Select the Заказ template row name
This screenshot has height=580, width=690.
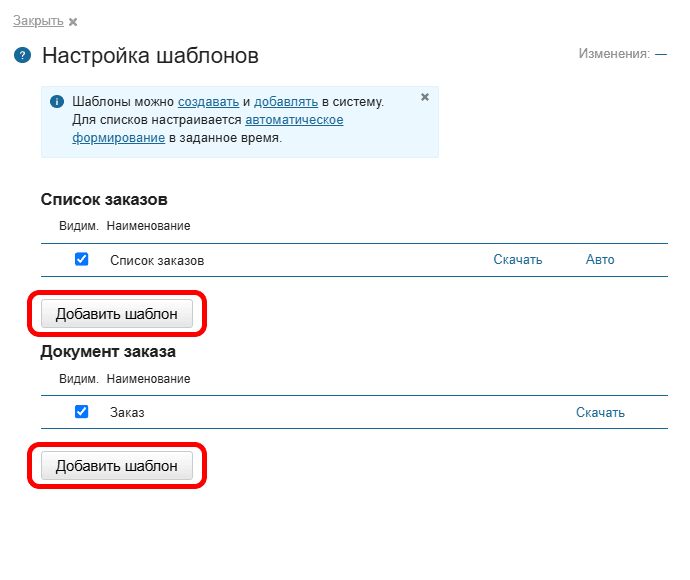click(127, 412)
